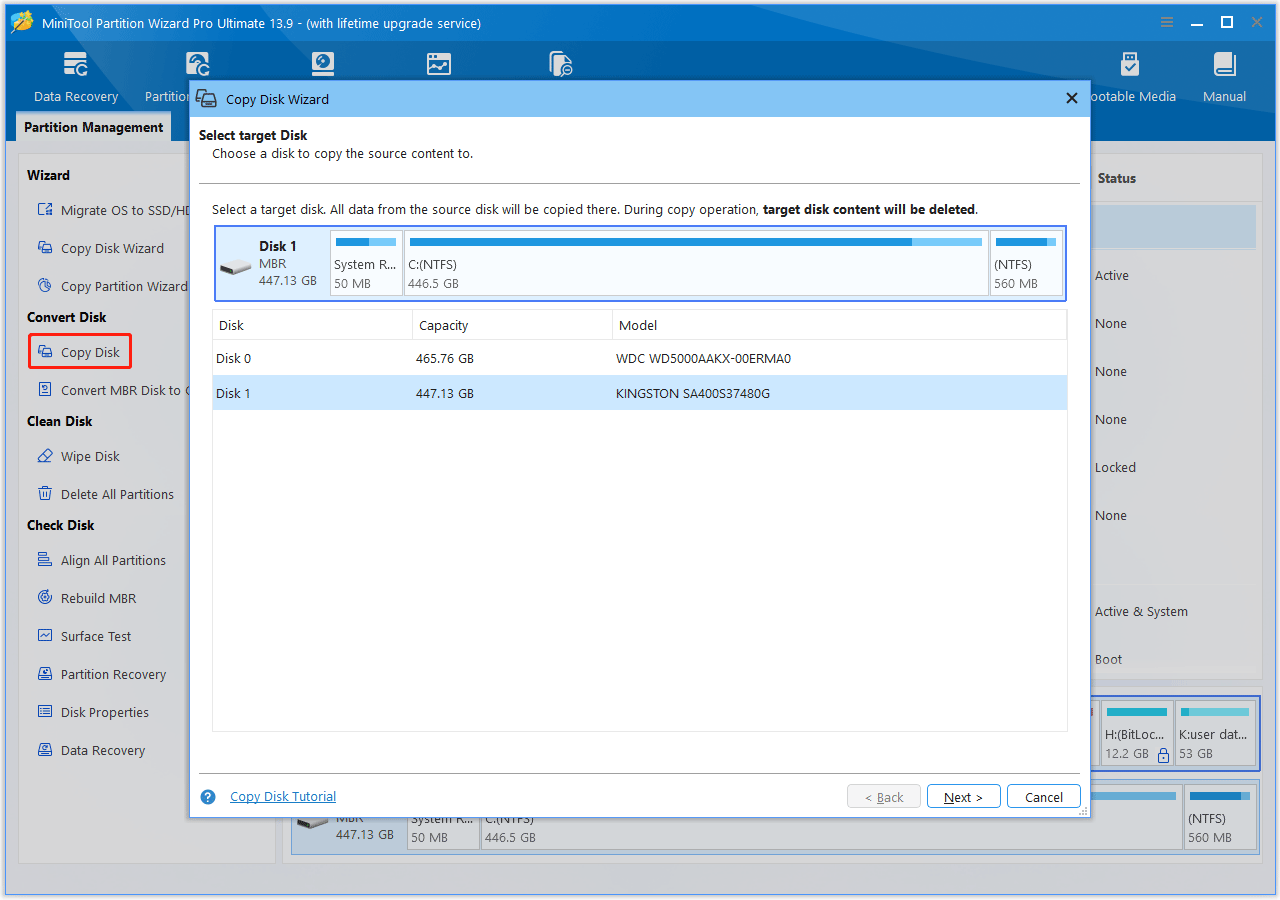Select the K:user dat... 53 GB partition
This screenshot has width=1280, height=900.
[x=1214, y=733]
